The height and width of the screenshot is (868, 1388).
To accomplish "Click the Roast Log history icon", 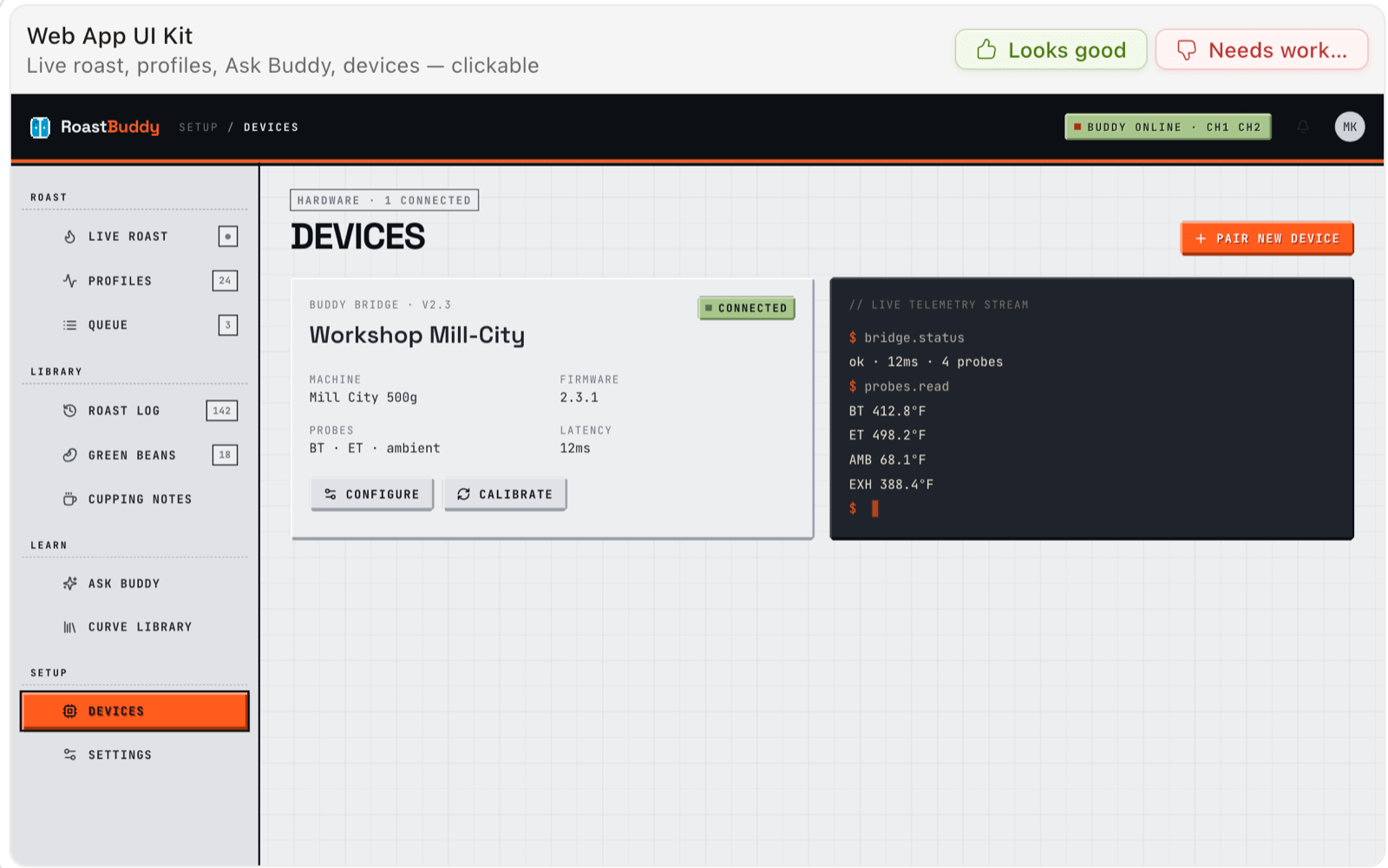I will (69, 410).
